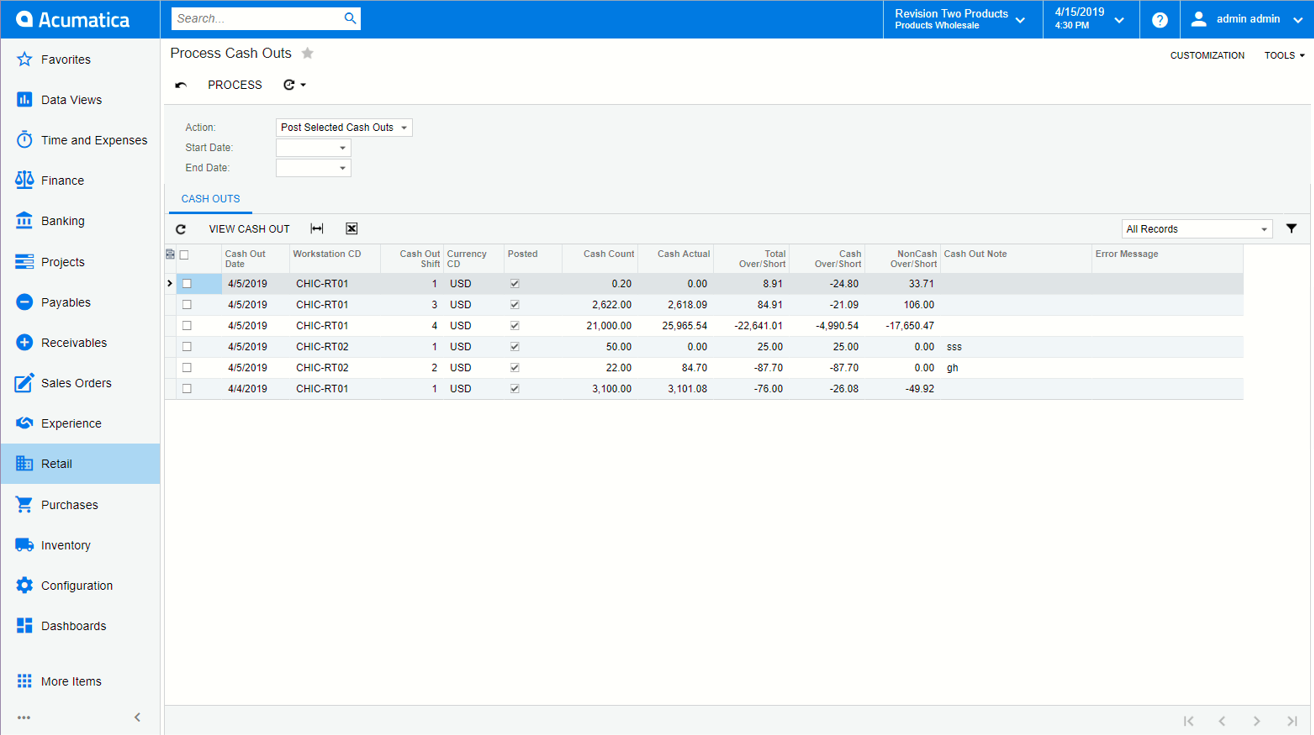Click the -22,641.01 total over/short cell
Viewport: 1314px width, 735px height.
coord(751,326)
